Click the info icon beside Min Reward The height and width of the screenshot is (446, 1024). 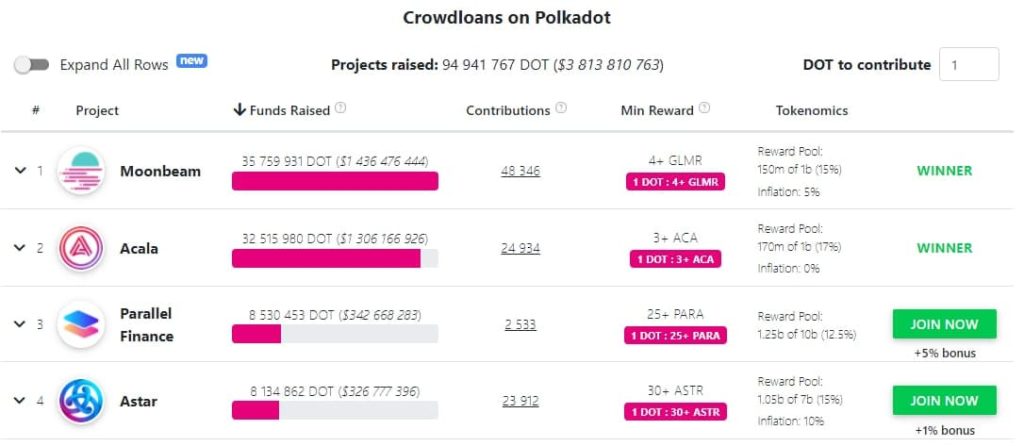[x=704, y=109]
